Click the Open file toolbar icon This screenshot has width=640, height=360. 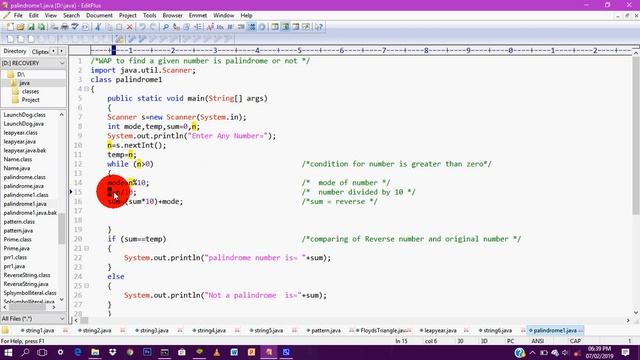point(20,27)
